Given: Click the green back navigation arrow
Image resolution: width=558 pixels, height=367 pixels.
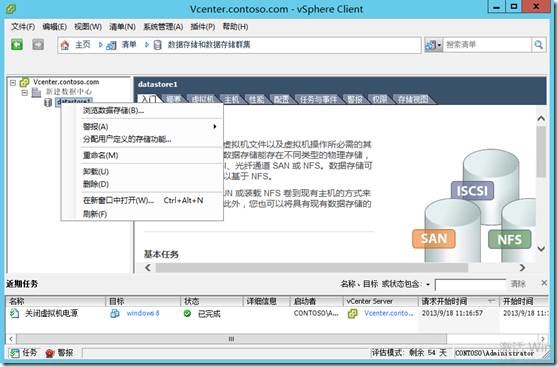Looking at the screenshot, I should tap(17, 44).
